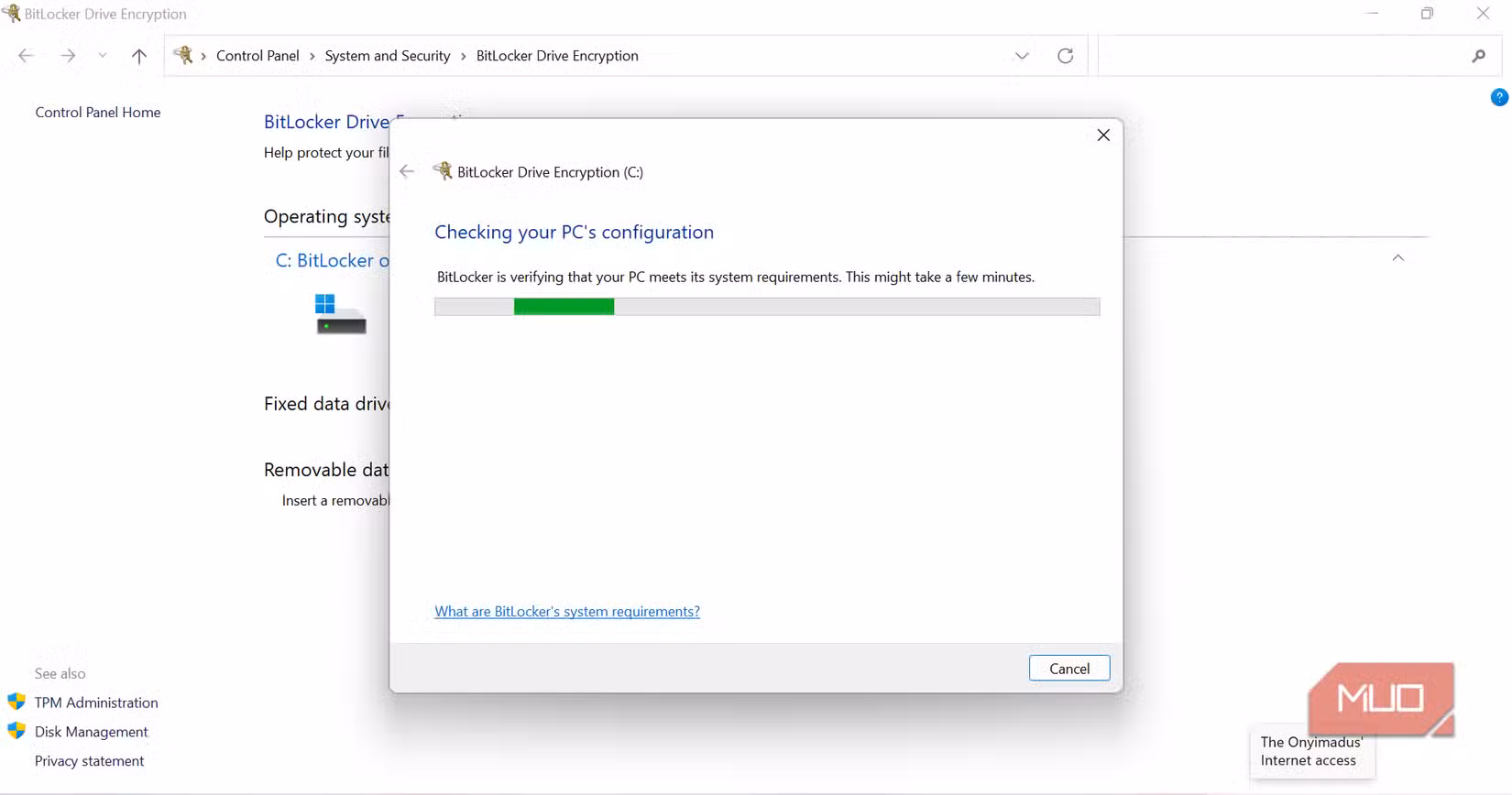
Task: Go back using the Explorer back arrow
Action: tap(26, 56)
